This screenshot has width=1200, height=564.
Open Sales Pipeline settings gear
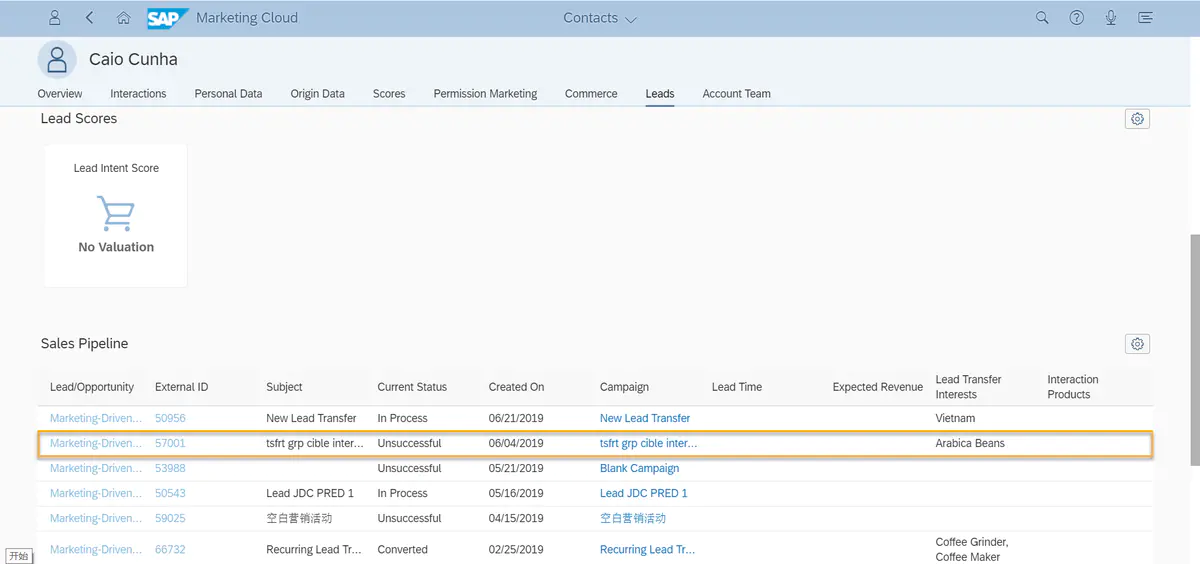tap(1137, 344)
